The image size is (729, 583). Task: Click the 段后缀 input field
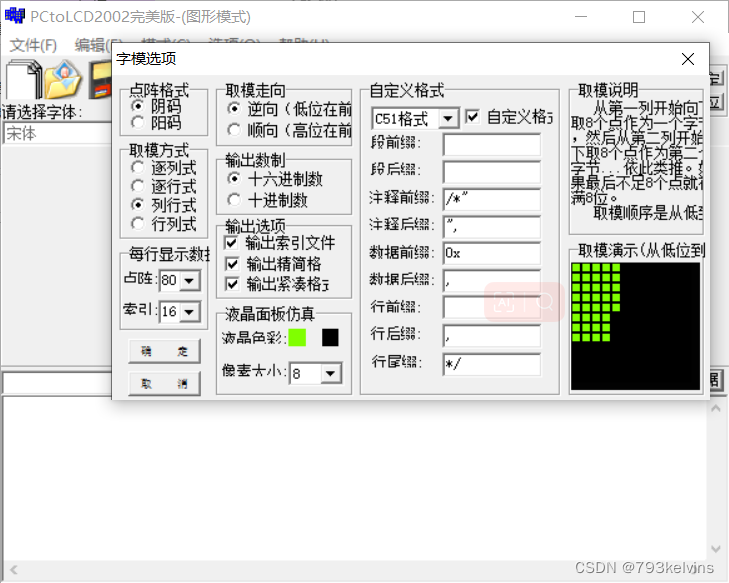tap(492, 172)
